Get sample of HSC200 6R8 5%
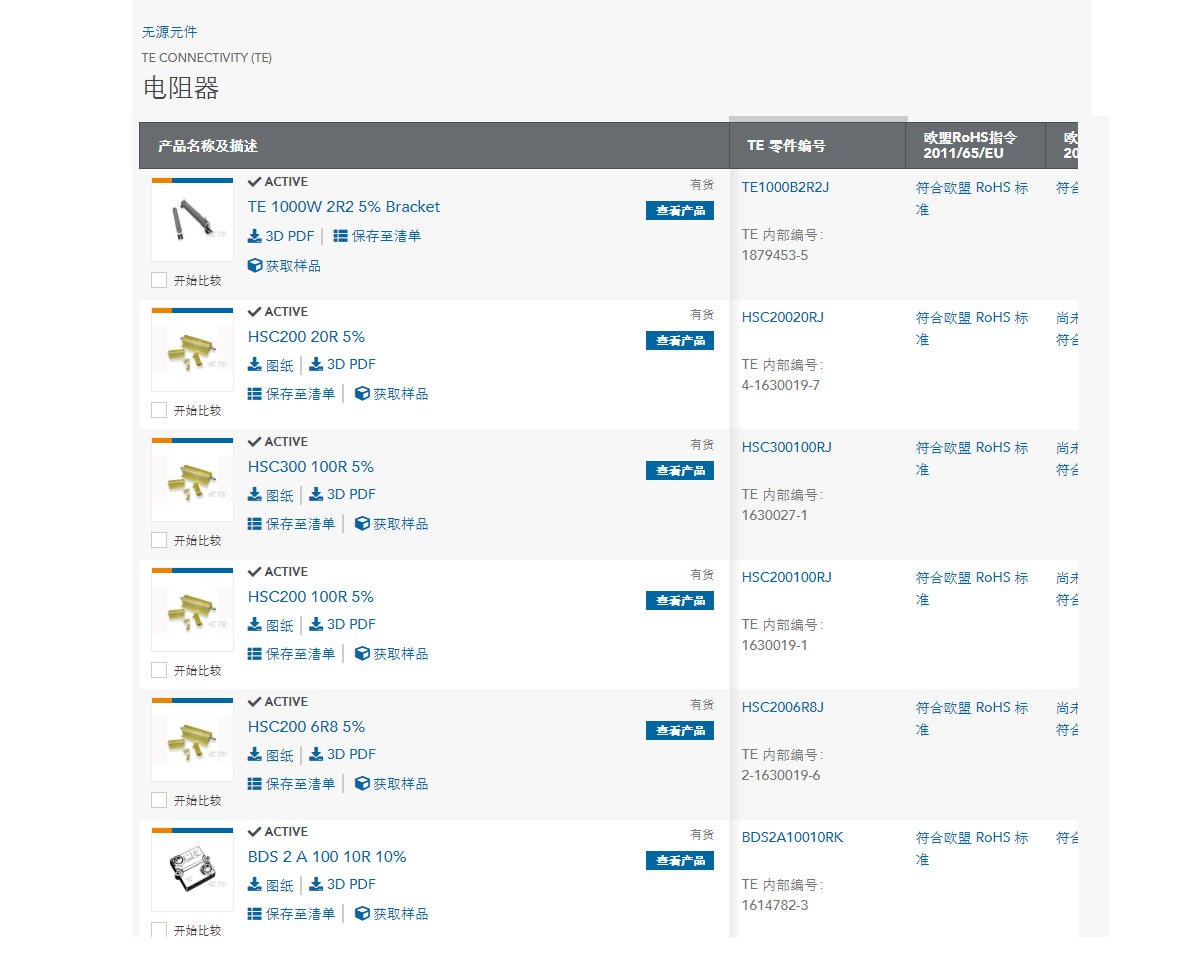1200x958 pixels. point(392,784)
